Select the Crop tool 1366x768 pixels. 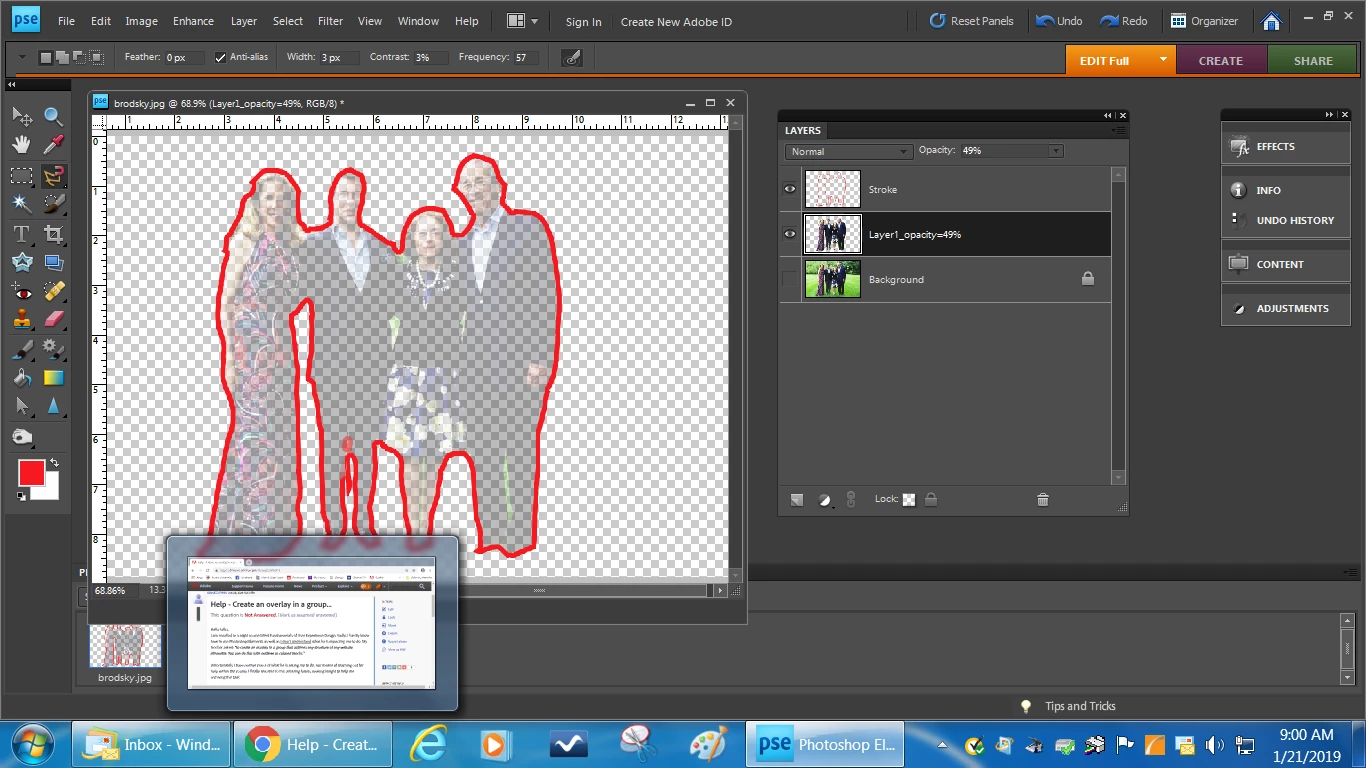[53, 235]
